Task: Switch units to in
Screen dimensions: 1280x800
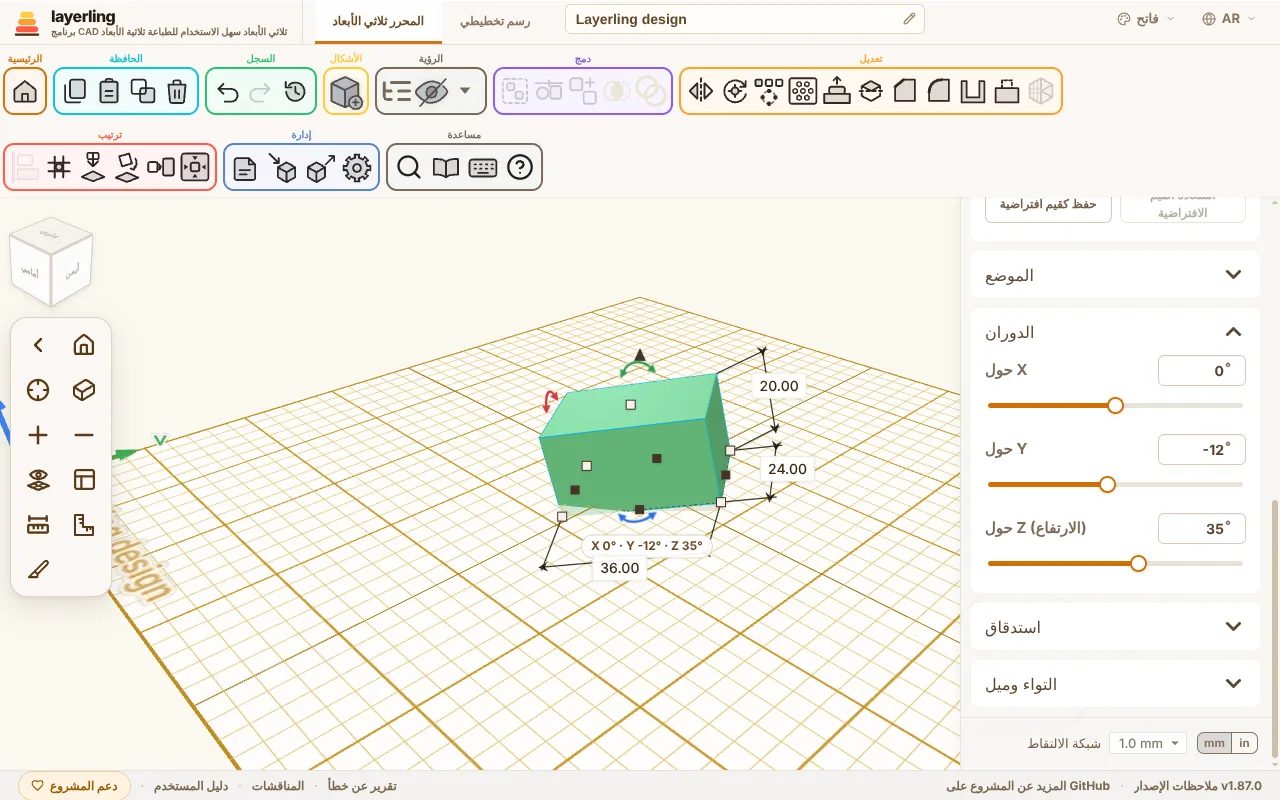Action: (x=1244, y=743)
